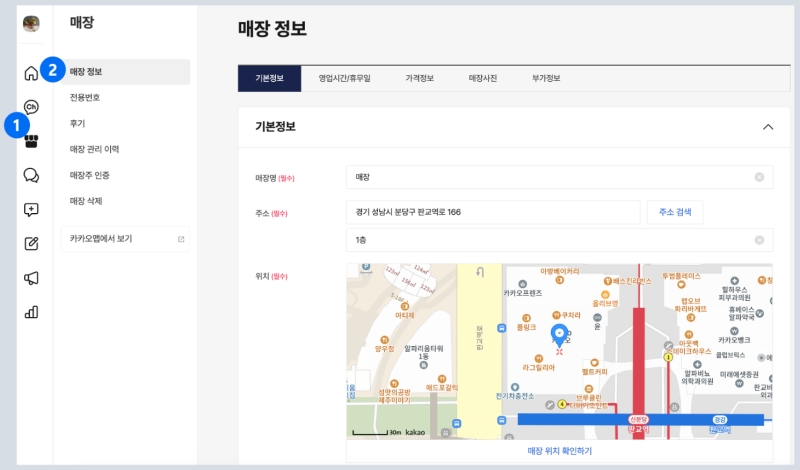
Task: Open the 가격정보 tab
Action: [x=419, y=78]
